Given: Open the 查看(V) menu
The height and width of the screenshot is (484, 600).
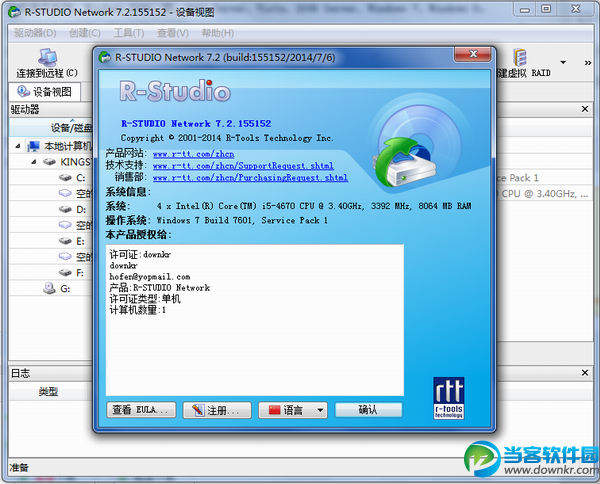Looking at the screenshot, I should click(x=173, y=33).
